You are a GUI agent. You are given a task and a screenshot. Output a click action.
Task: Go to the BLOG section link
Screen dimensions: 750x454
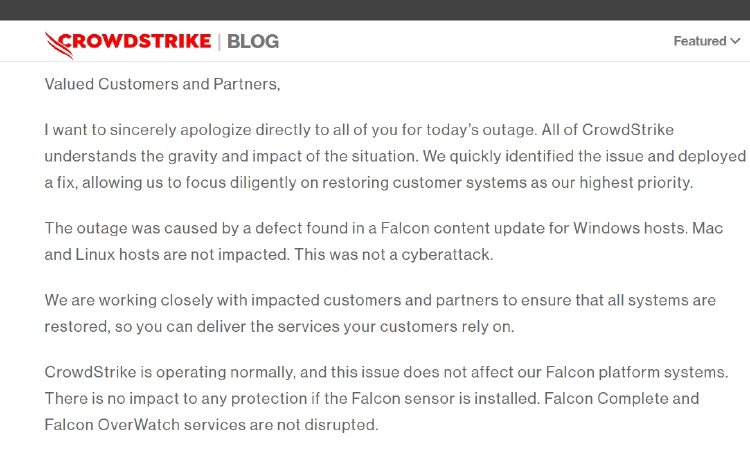tap(253, 42)
